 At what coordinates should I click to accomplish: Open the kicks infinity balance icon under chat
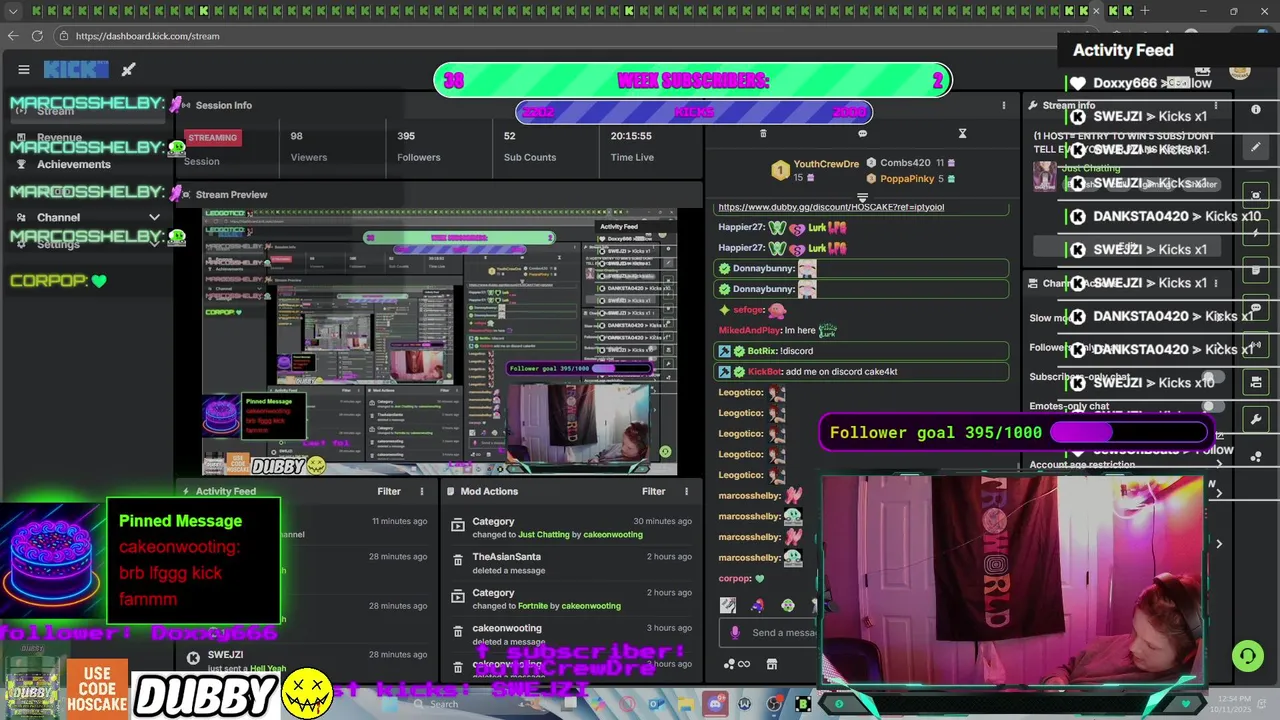pos(736,664)
